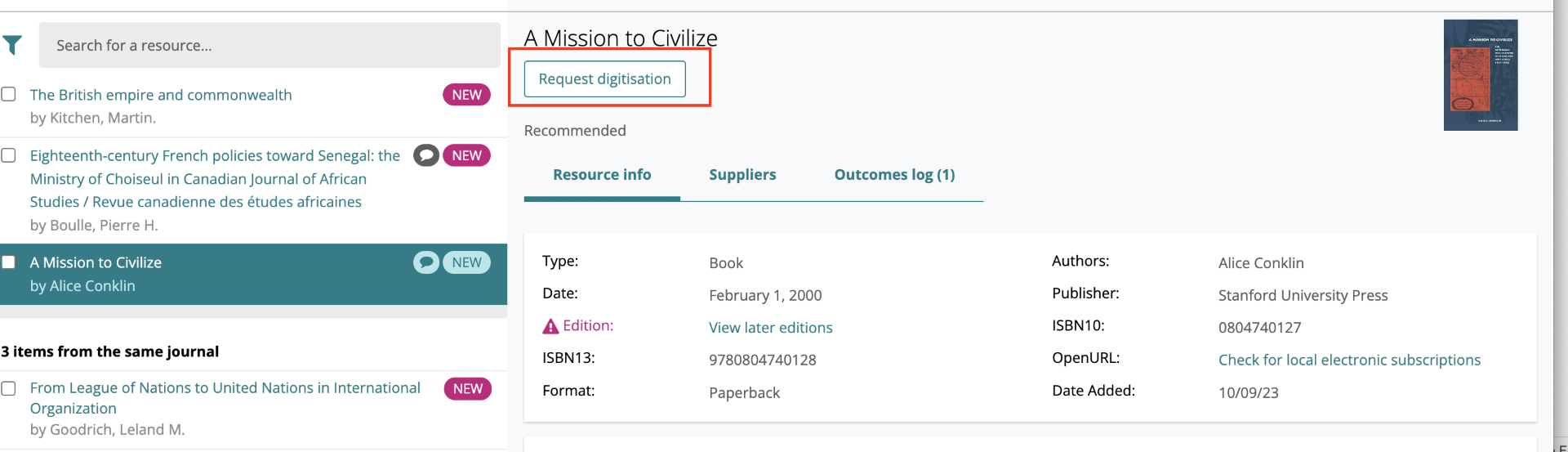Viewport: 1568px width, 452px height.
Task: Tick checkbox for Eighteenth-century French policies article
Action: (9, 155)
